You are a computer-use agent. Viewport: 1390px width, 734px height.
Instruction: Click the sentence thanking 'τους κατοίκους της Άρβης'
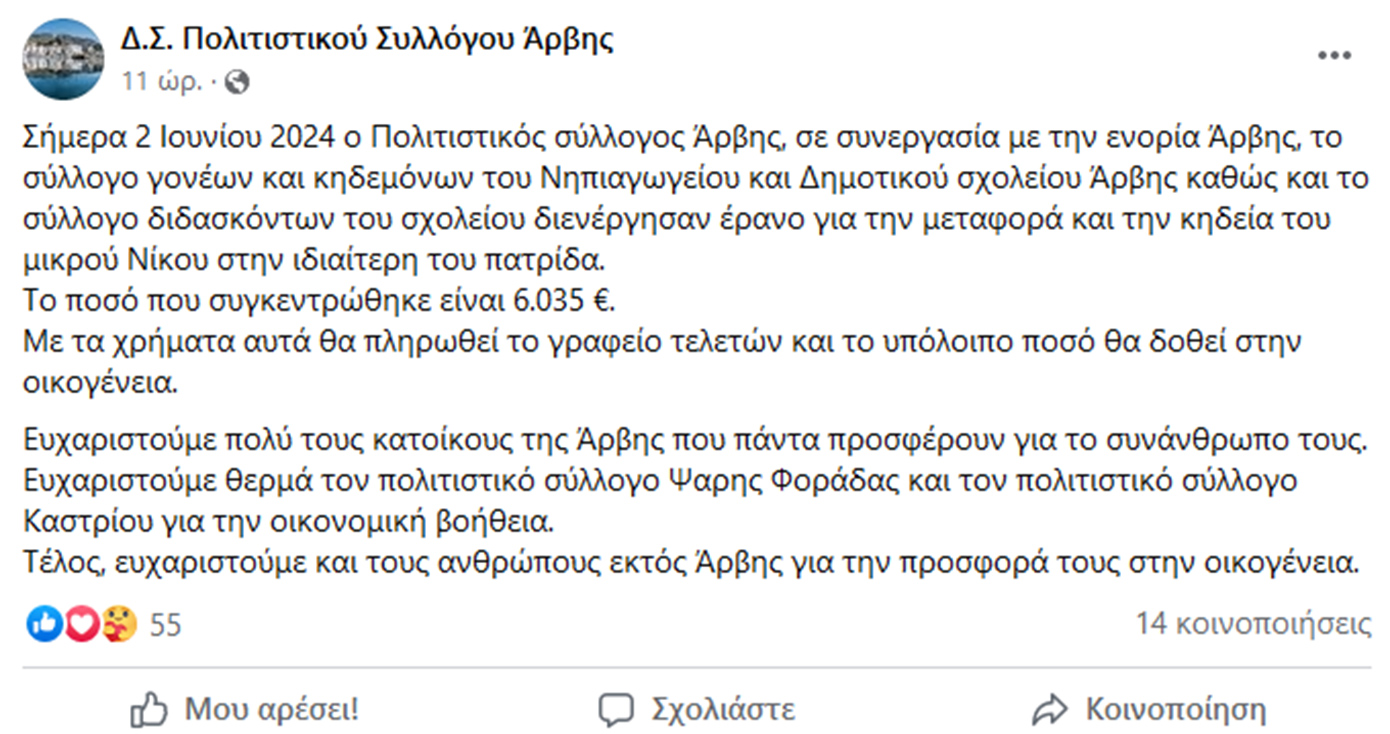tap(692, 439)
